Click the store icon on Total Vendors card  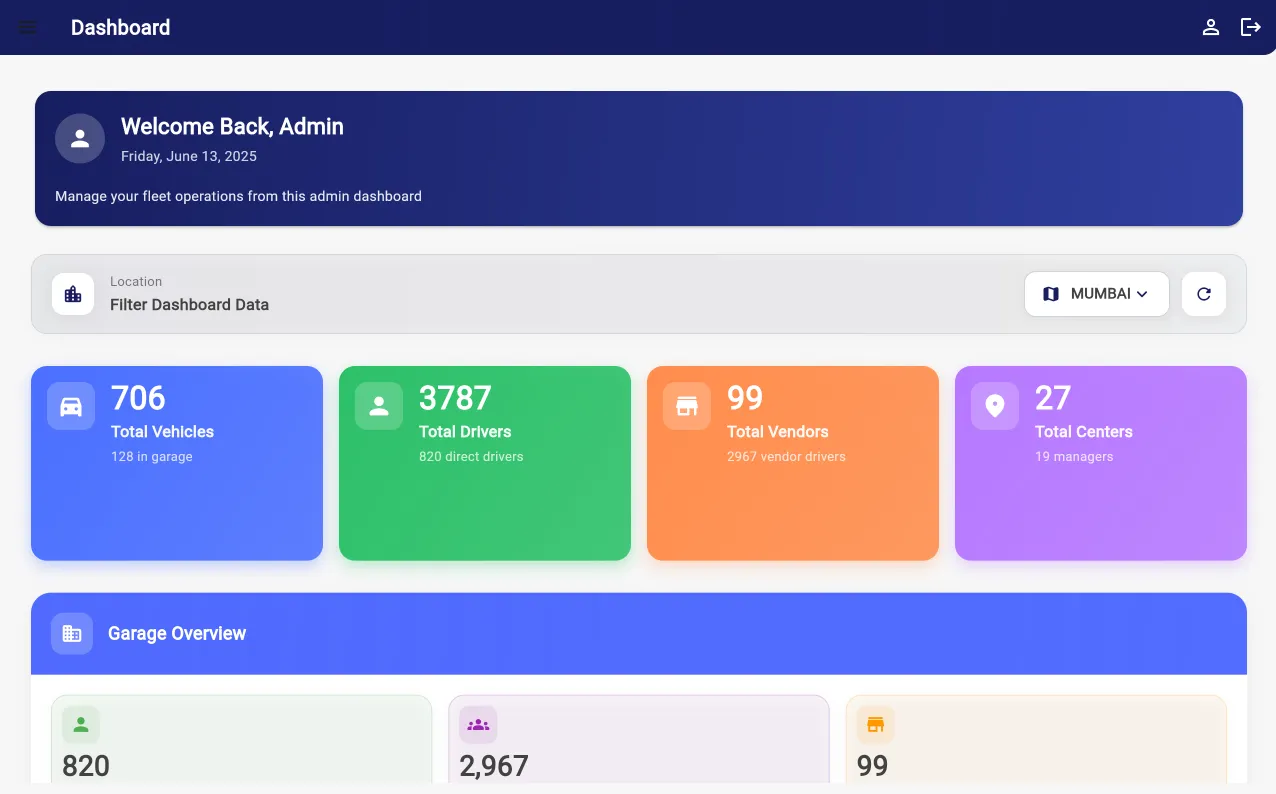tap(687, 406)
